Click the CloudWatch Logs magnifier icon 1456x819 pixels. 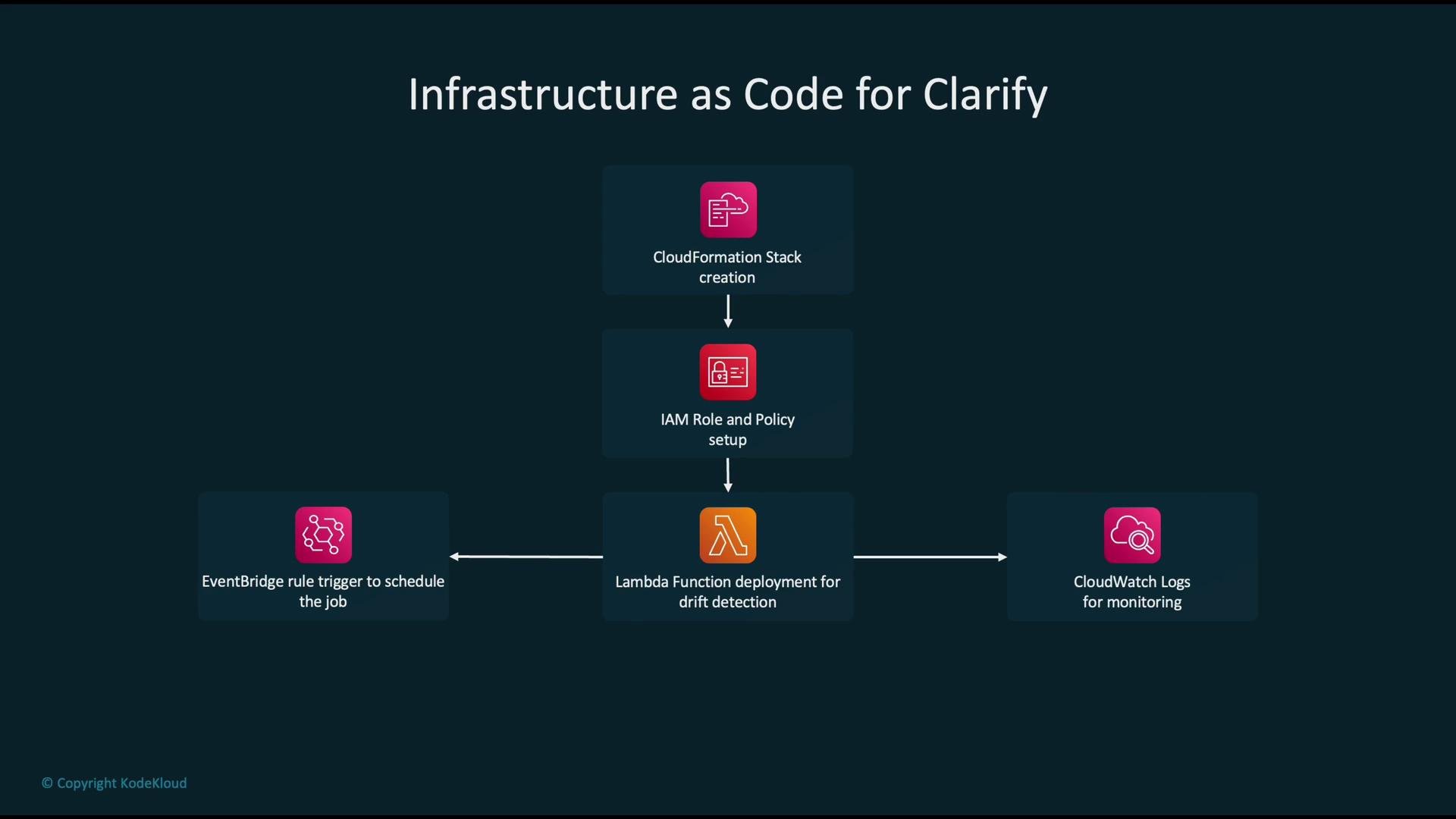click(1132, 535)
